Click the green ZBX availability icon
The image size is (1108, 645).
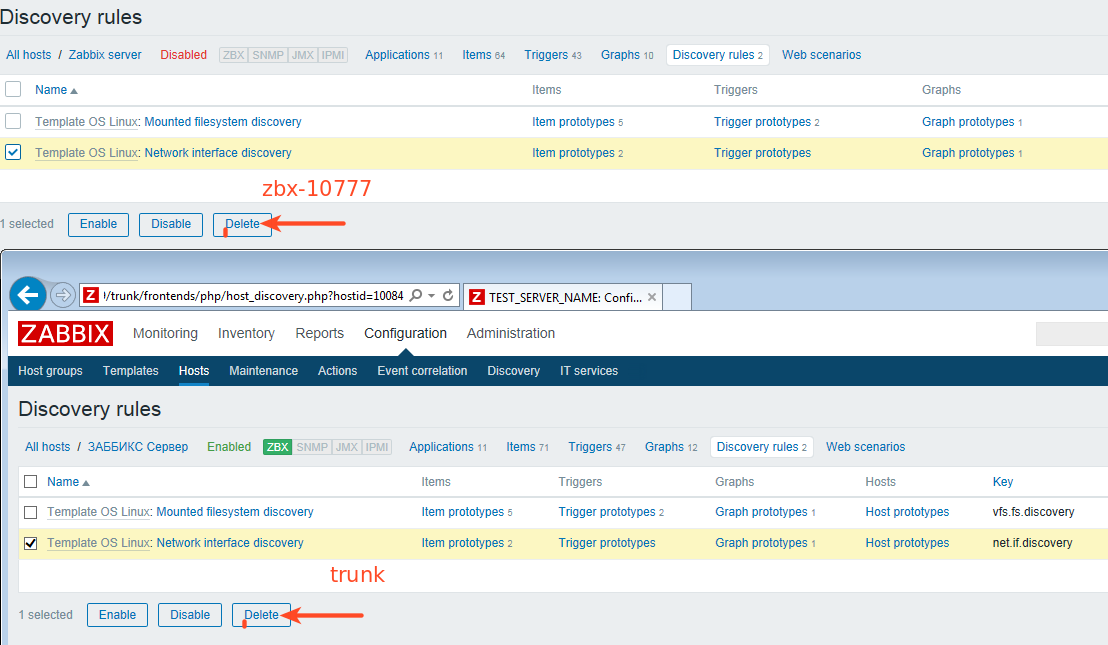[277, 447]
